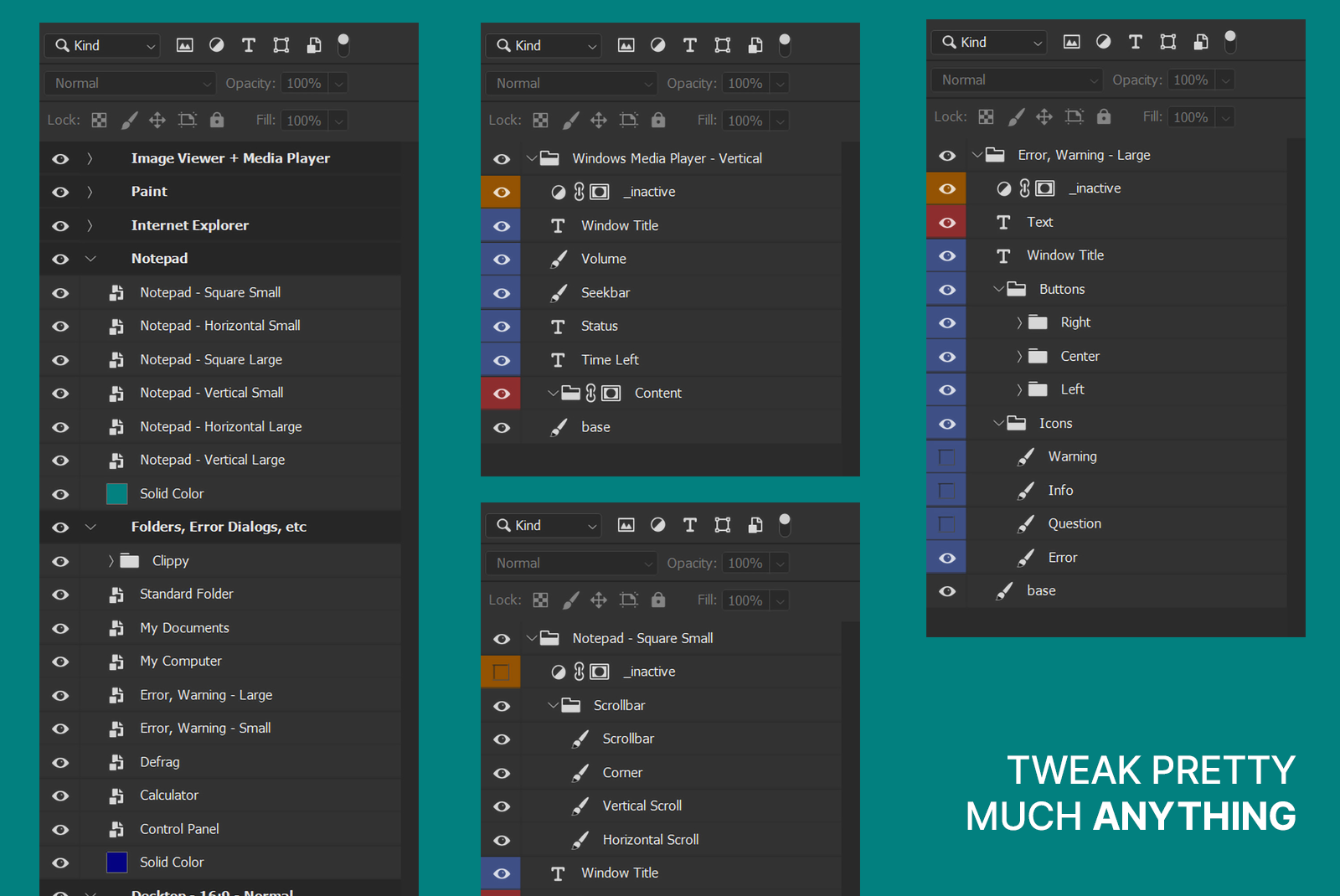This screenshot has width=1340, height=896.
Task: Filter pixel layers in the left Layers panel
Action: [185, 45]
